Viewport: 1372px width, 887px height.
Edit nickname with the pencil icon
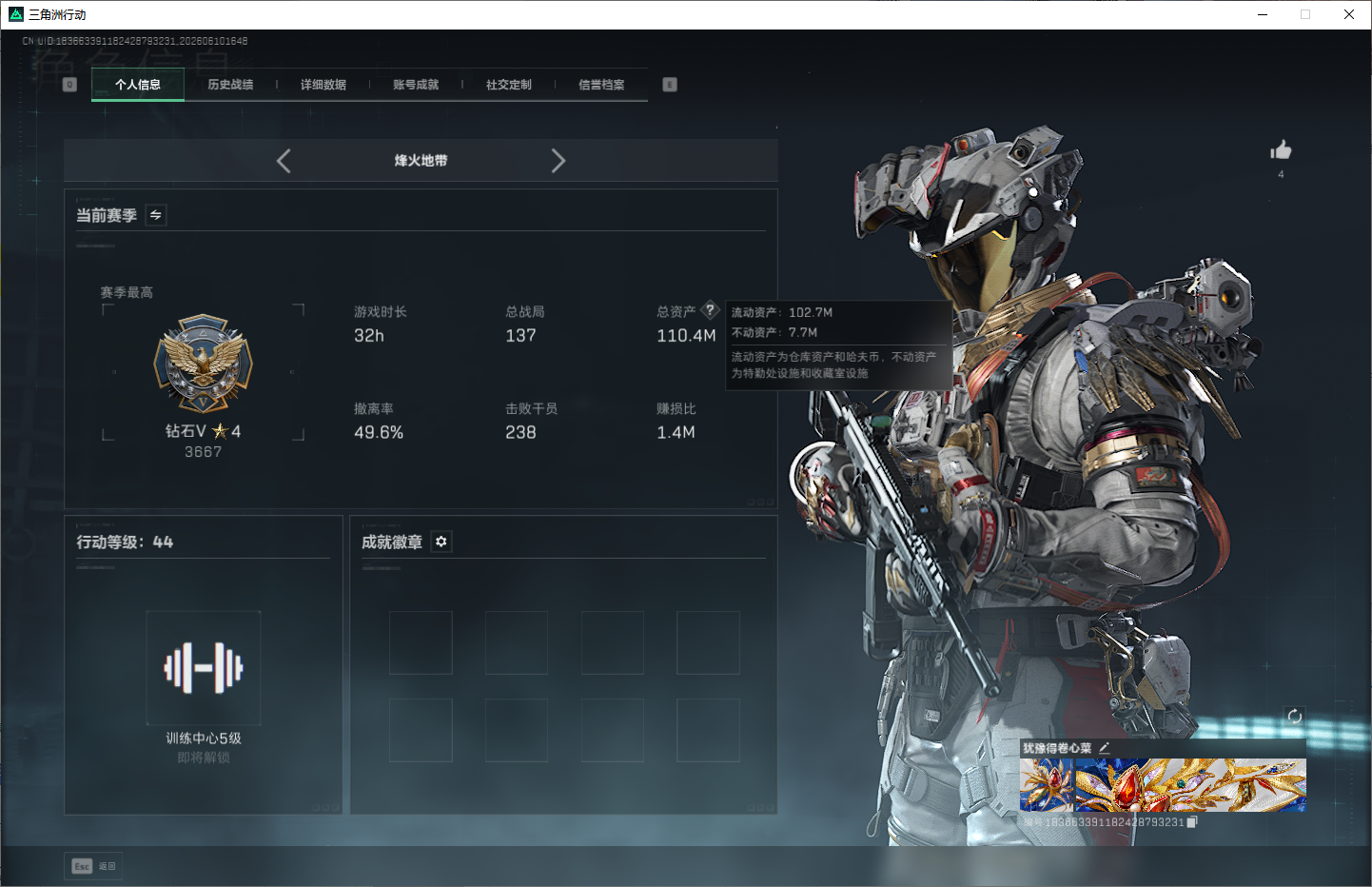(1105, 748)
